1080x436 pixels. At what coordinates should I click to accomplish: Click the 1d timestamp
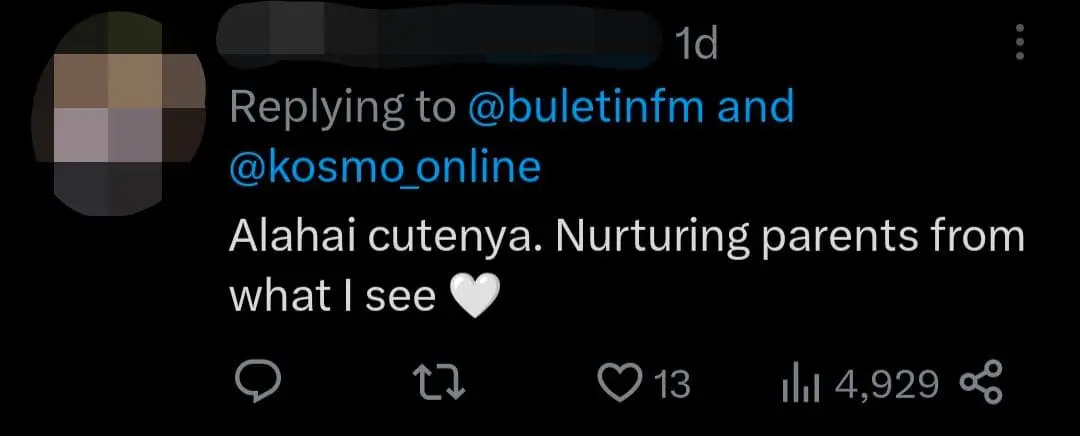coord(697,44)
